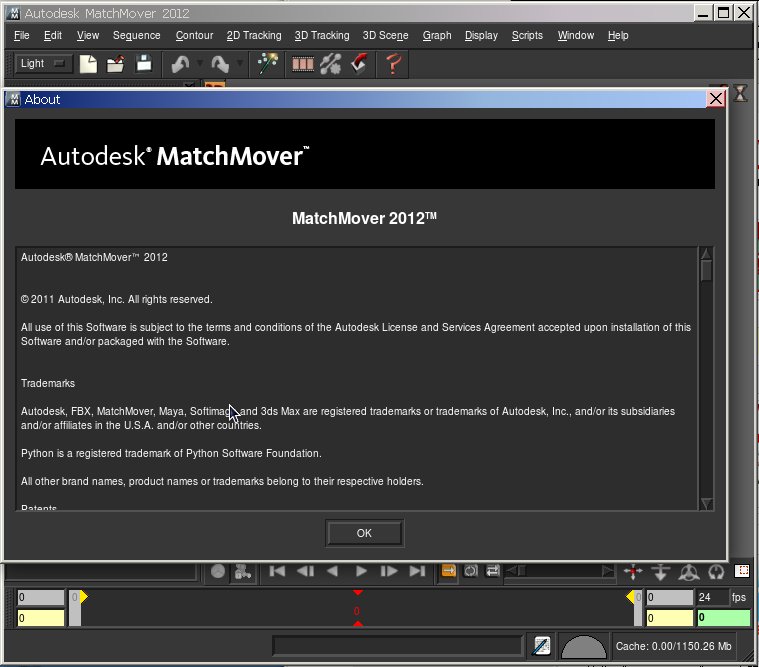Viewport: 759px width, 667px height.
Task: Undo the last action with the left curved arrow
Action: coord(180,64)
